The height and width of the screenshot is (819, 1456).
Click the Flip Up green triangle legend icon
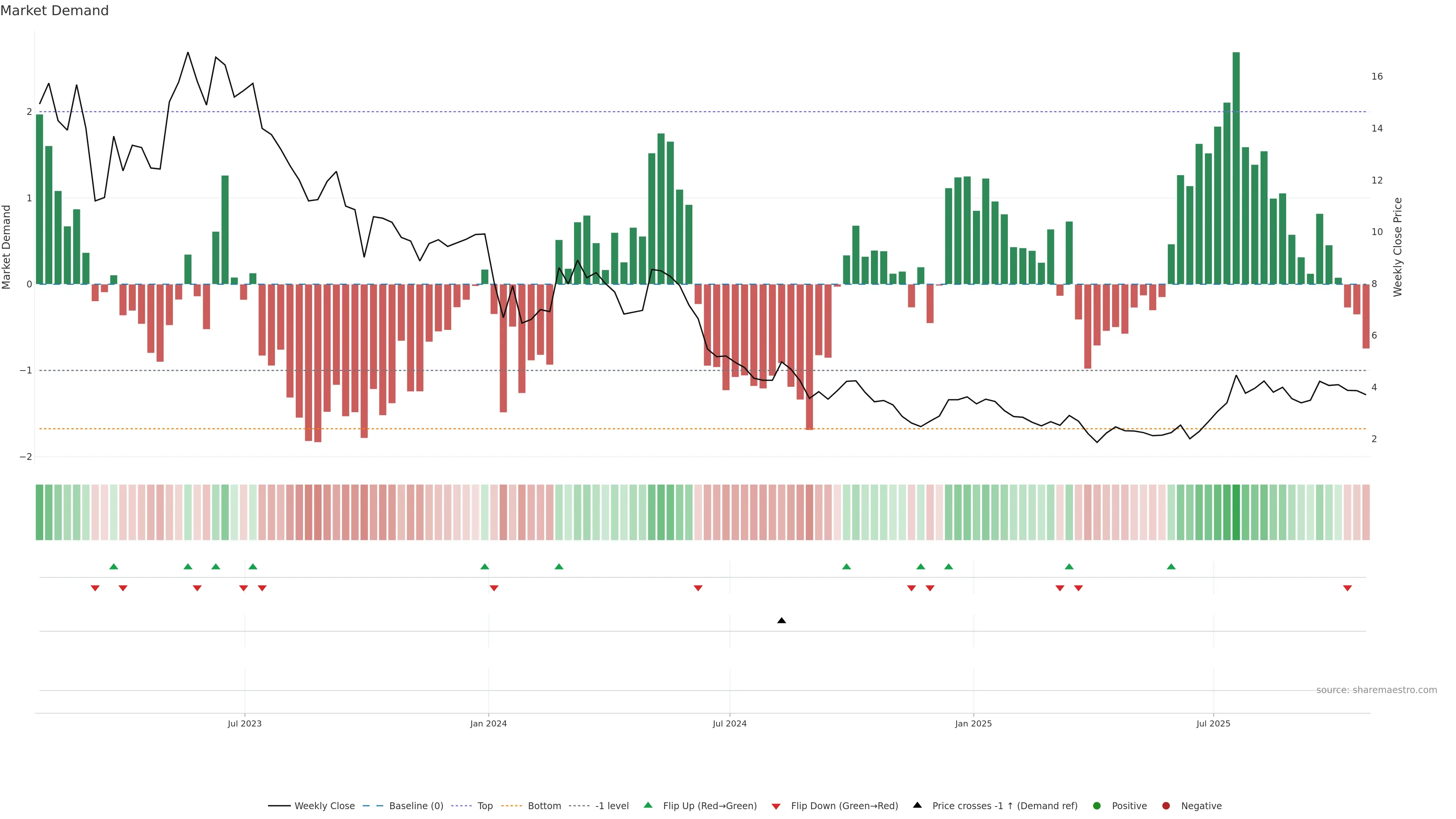coord(648,805)
